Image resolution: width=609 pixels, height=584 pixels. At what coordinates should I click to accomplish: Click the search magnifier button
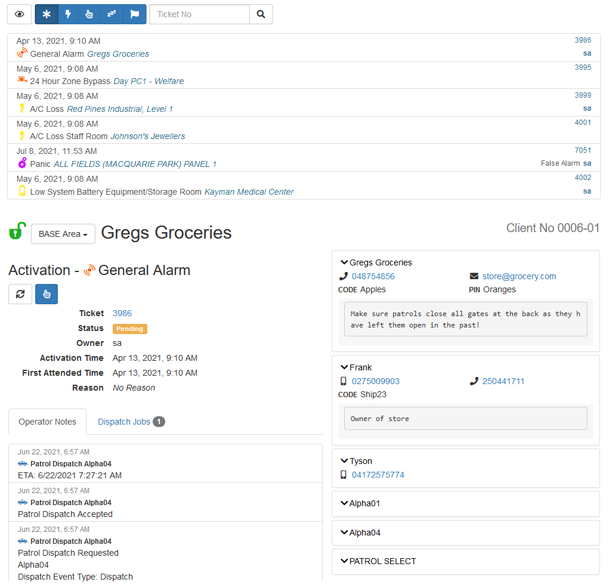point(260,14)
